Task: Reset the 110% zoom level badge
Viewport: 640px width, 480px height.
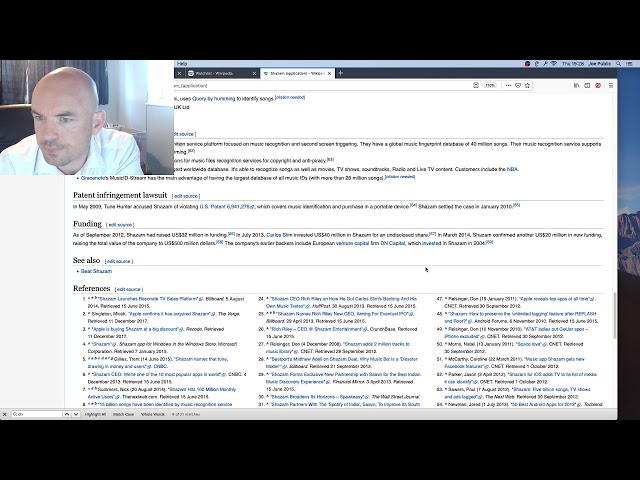Action: (x=490, y=85)
